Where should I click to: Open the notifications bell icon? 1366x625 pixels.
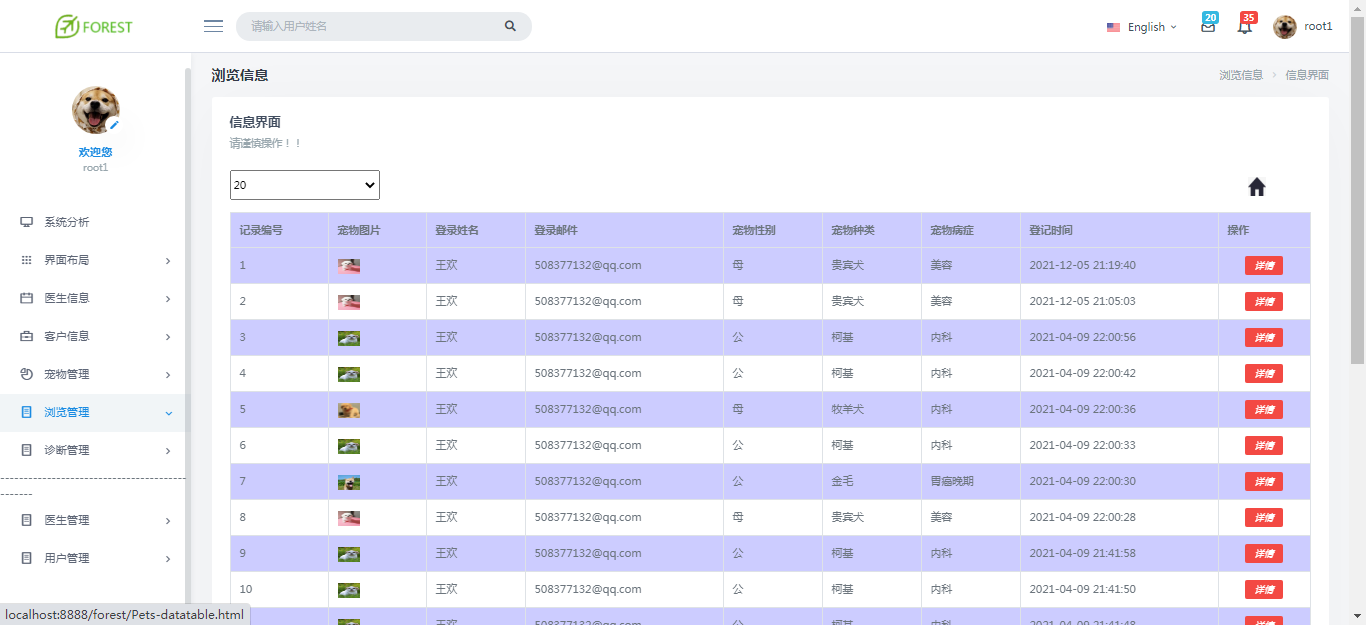(1245, 27)
